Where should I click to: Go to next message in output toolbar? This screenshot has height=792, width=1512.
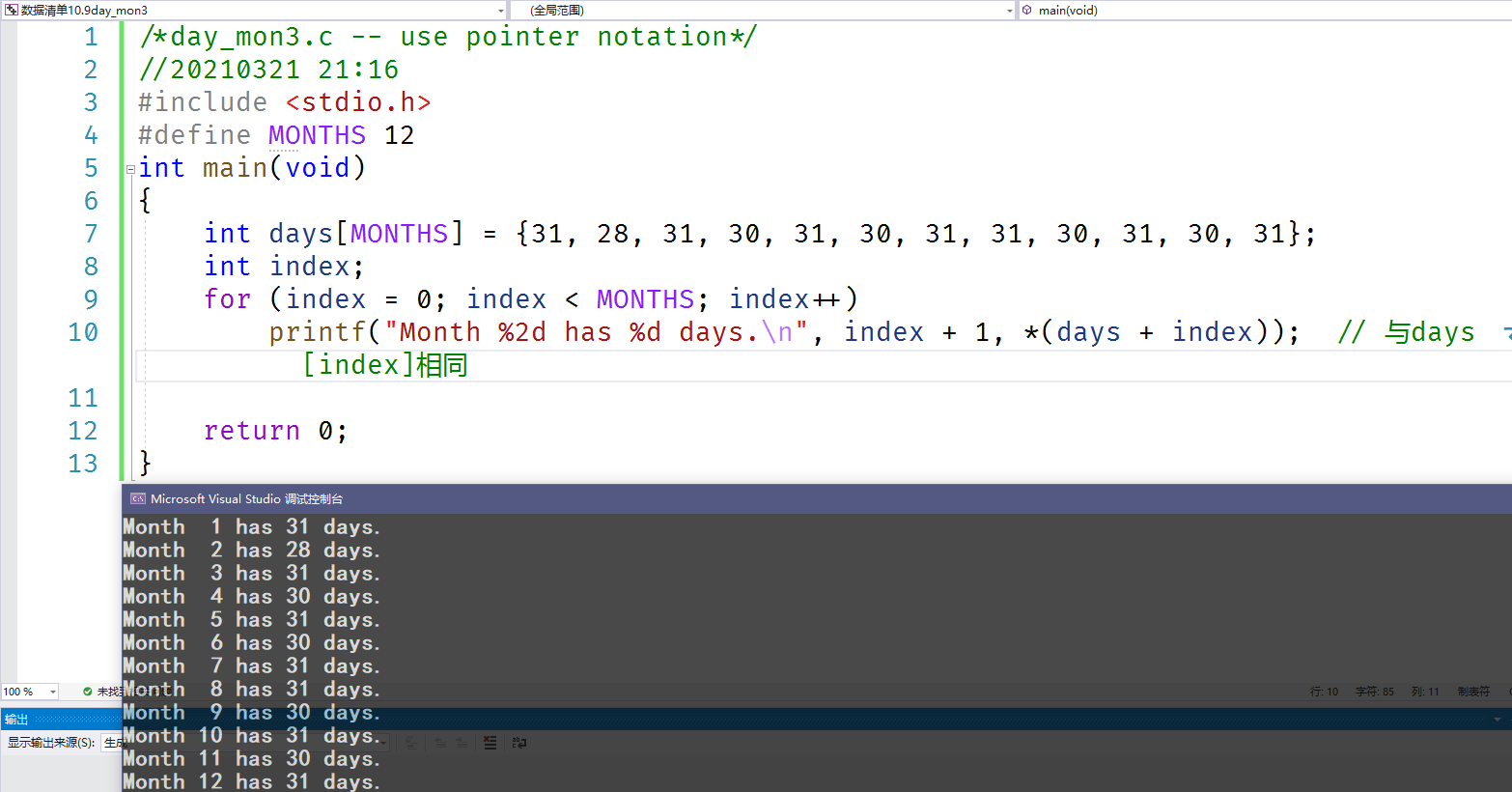point(462,743)
